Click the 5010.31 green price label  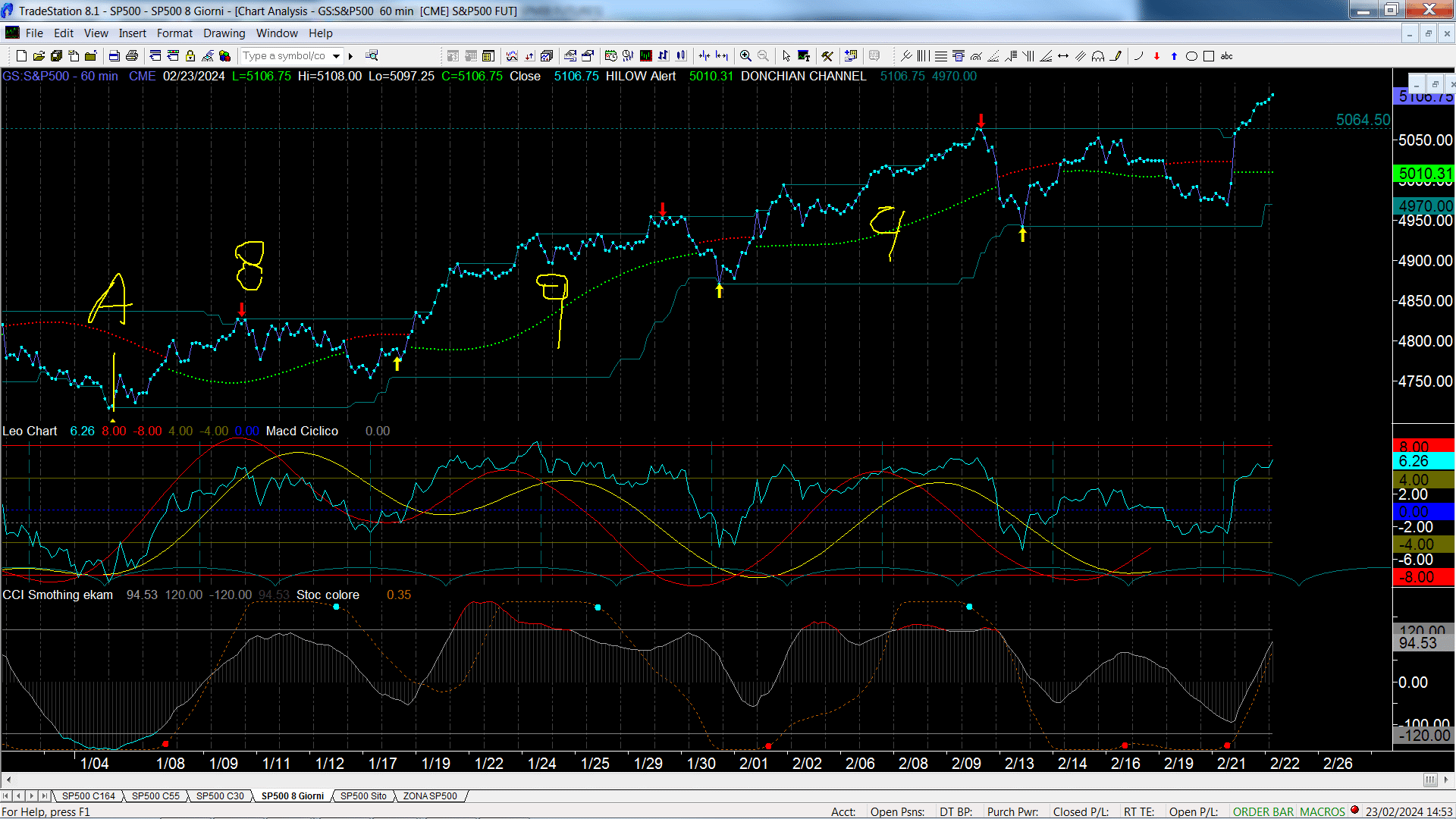pyautogui.click(x=1424, y=174)
